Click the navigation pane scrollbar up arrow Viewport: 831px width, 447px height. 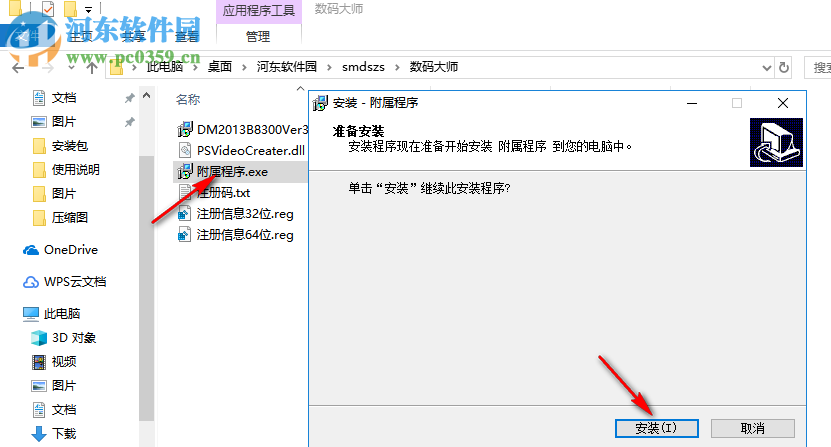(146, 96)
